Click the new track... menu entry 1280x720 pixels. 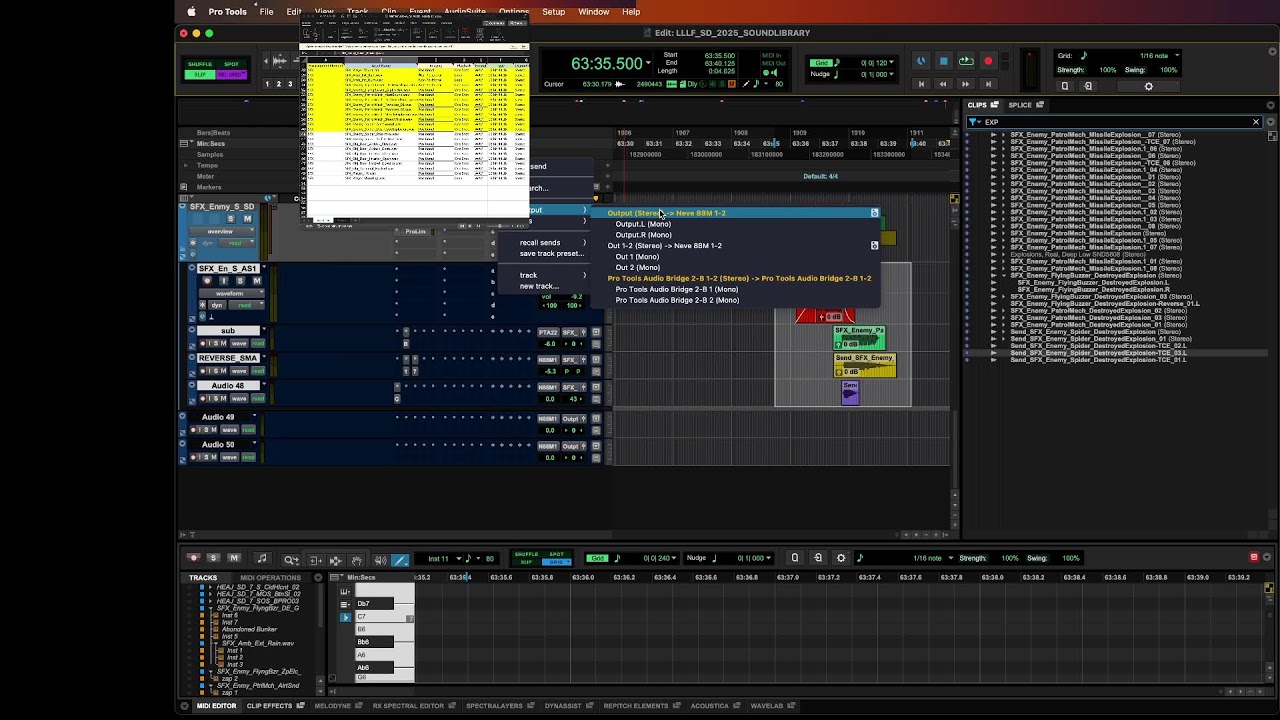(x=539, y=286)
